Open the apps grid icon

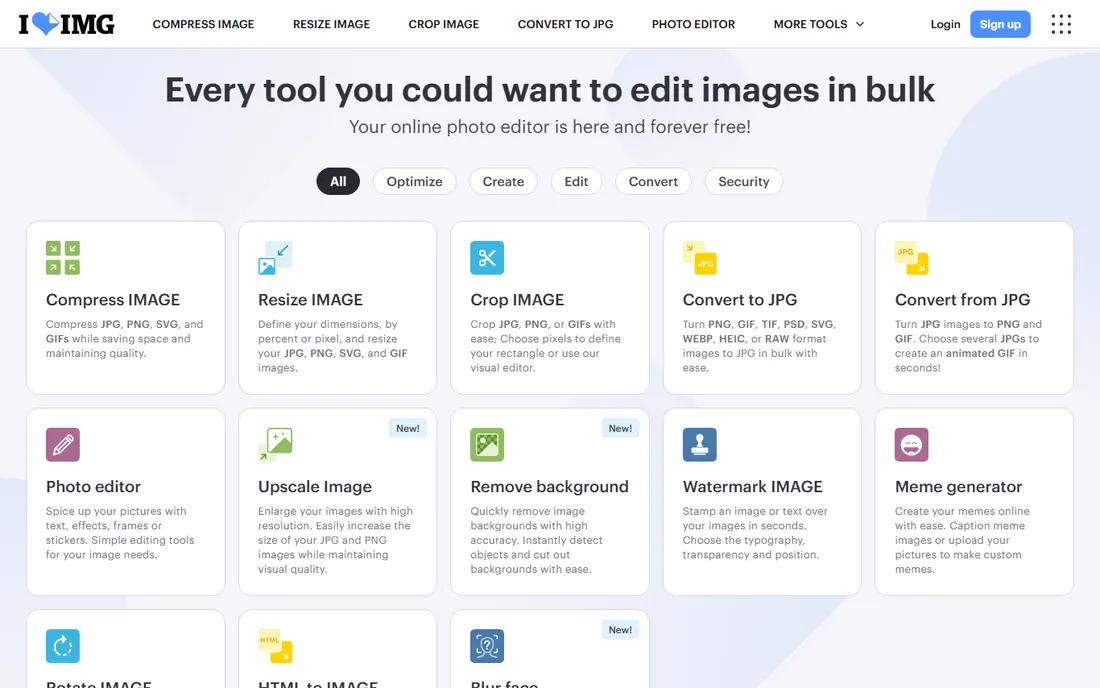pyautogui.click(x=1061, y=24)
